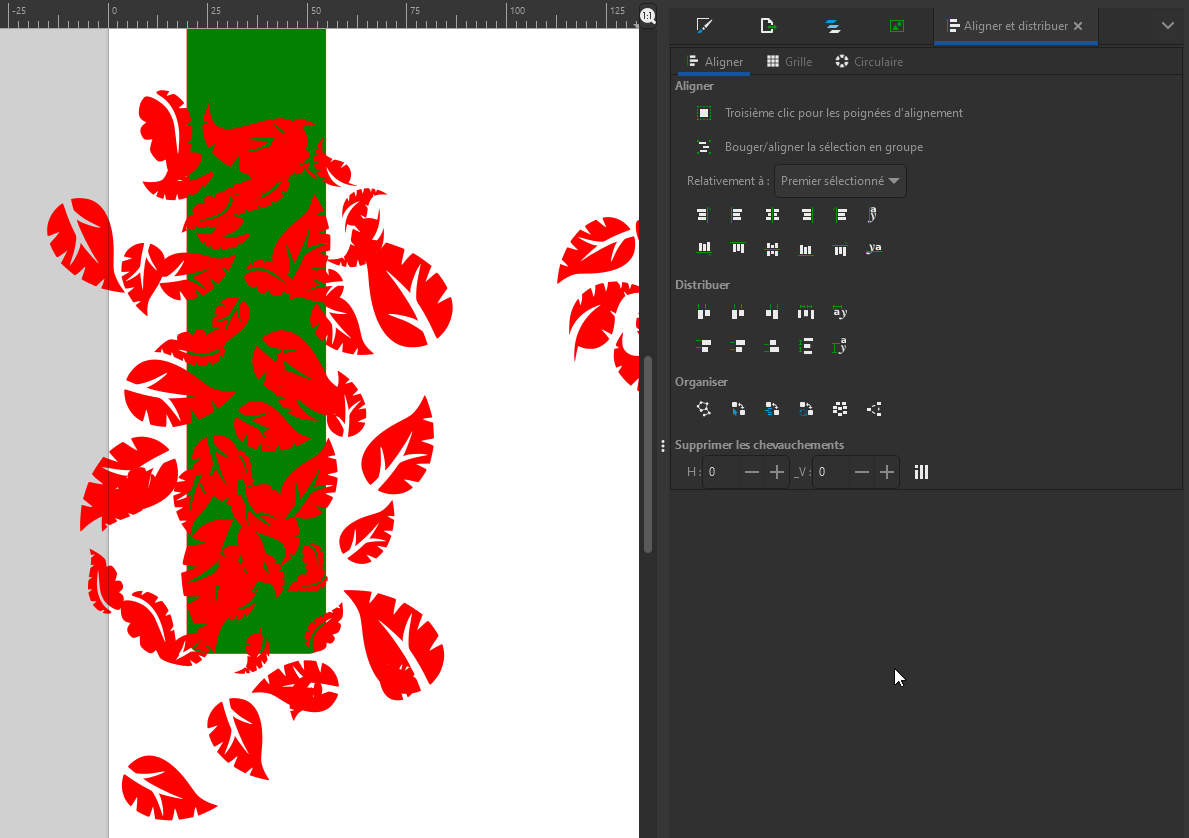Distribute objects with equal horizontal gaps
This screenshot has height=838, width=1189.
805,313
